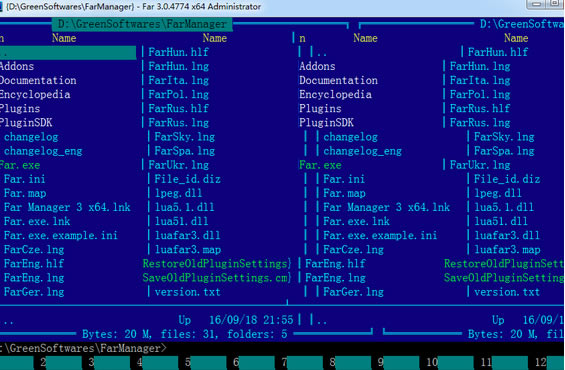565x370 pixels.
Task: Select luafar3.map in the left panel
Action: (188, 250)
